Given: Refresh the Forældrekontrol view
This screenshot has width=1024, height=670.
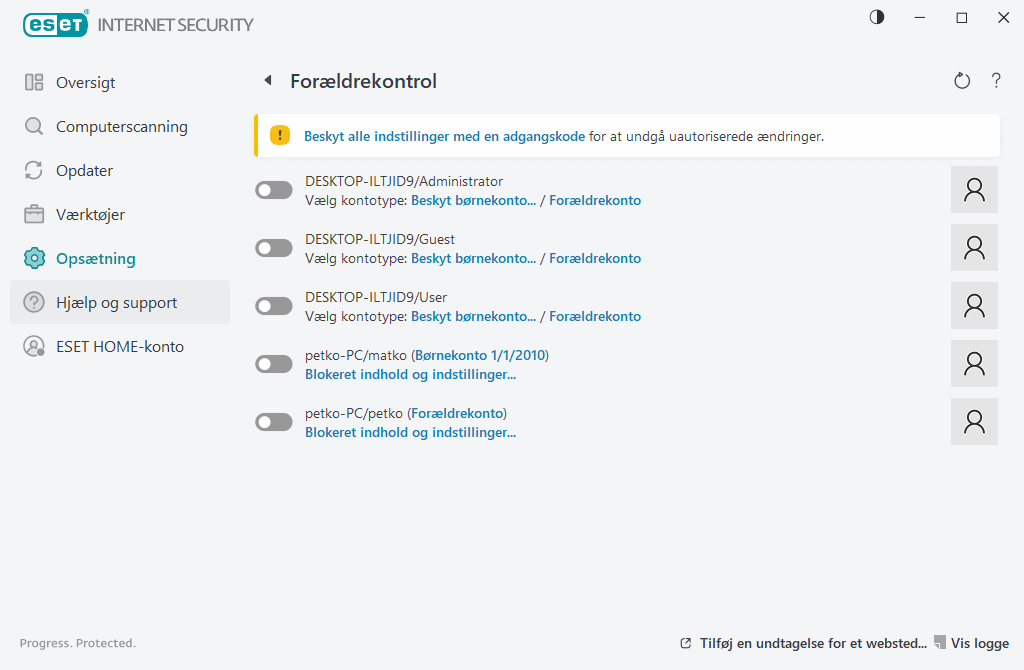Looking at the screenshot, I should (x=961, y=80).
